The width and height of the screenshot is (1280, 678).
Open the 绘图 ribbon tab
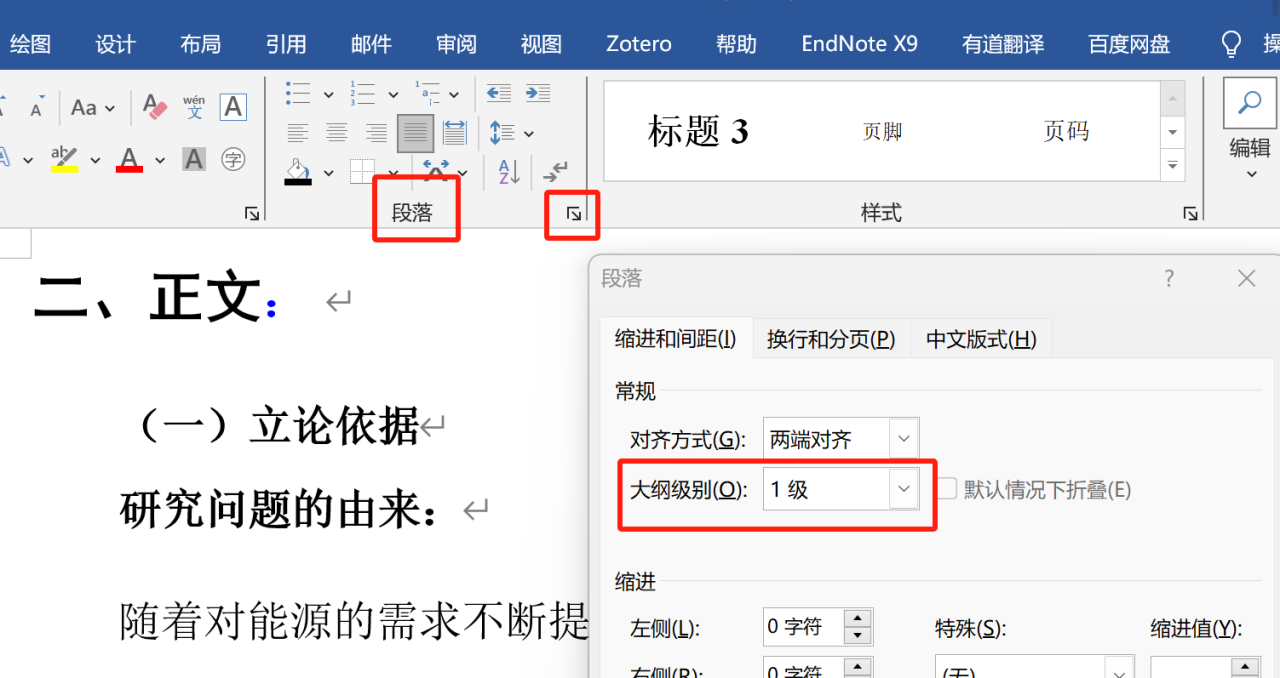[30, 44]
